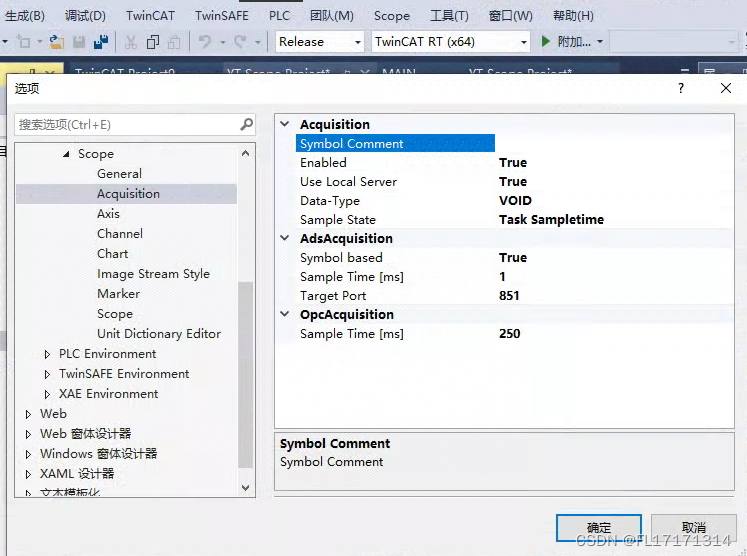The height and width of the screenshot is (556, 747).
Task: Click the Data-Type value VOID
Action: 515,201
